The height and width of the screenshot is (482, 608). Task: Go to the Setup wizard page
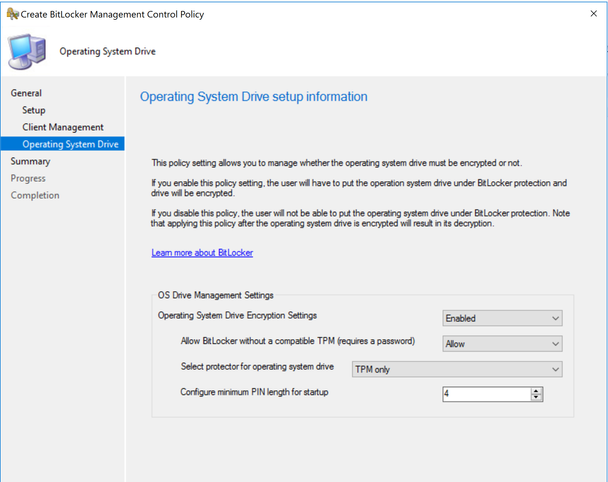tap(34, 110)
